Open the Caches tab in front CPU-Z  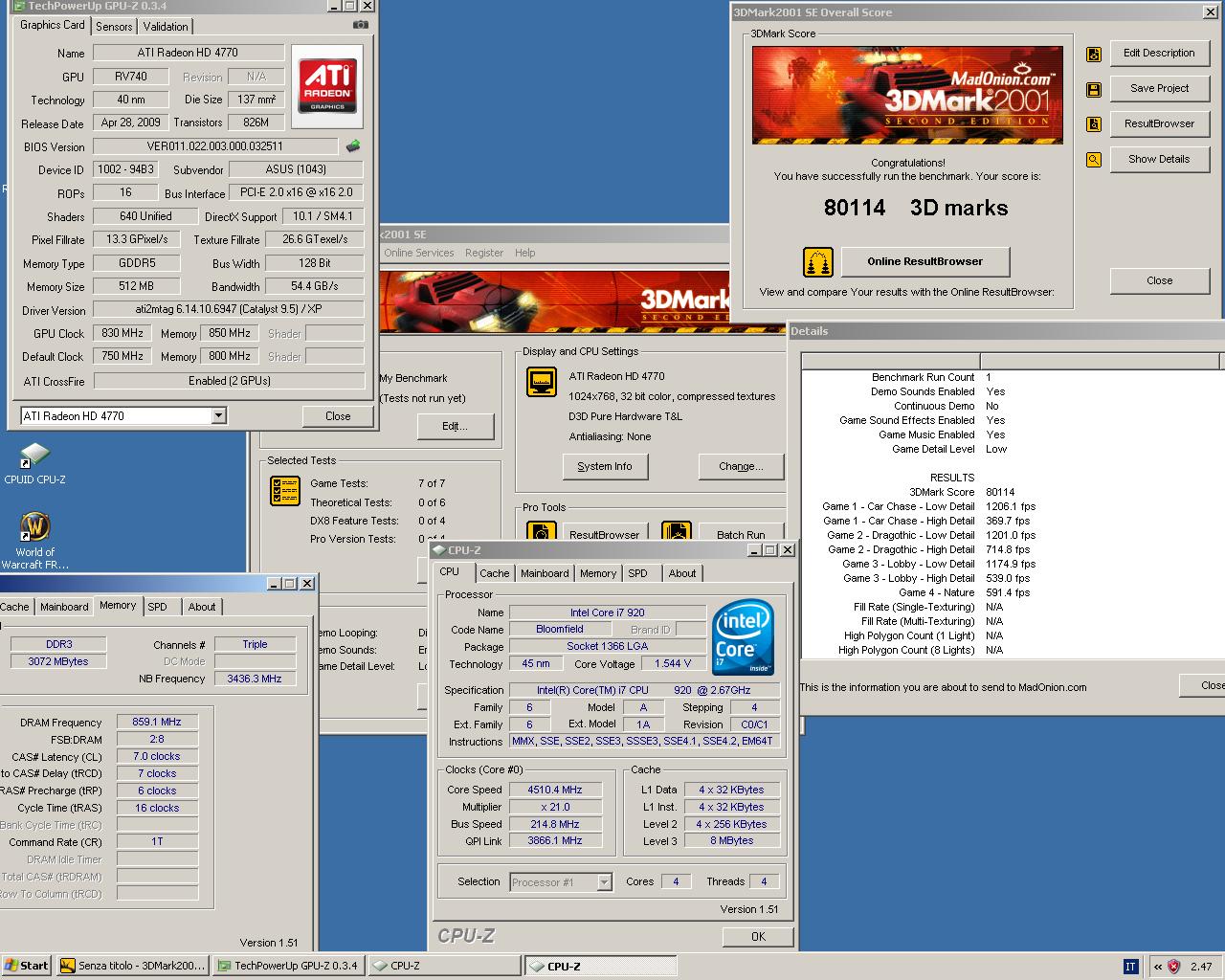click(495, 573)
